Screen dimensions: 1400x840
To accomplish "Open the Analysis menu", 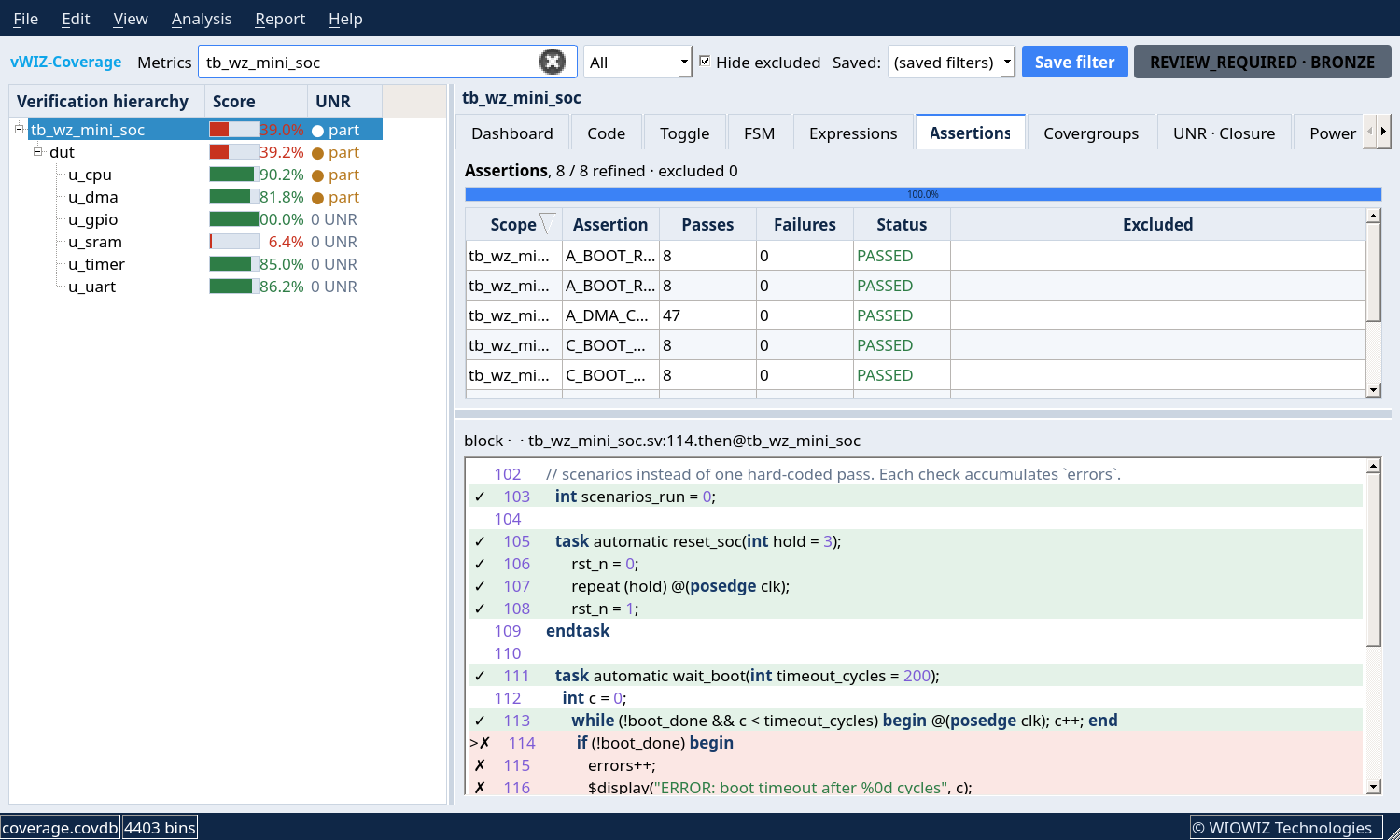I will click(x=202, y=19).
